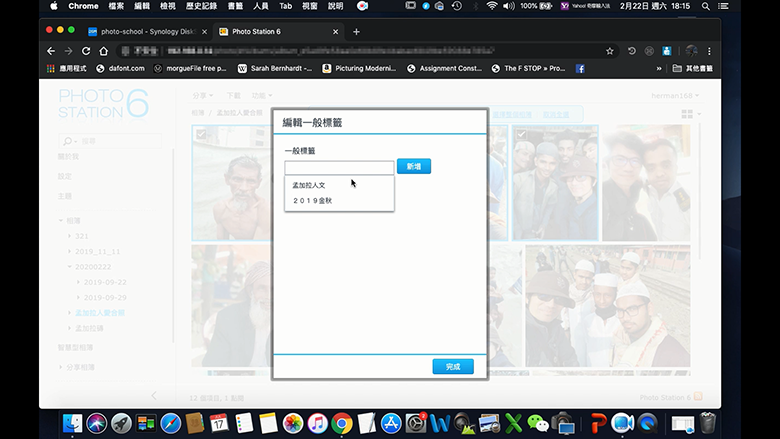780x439 pixels.
Task: Open System Preferences gear with badge
Action: tap(415, 424)
